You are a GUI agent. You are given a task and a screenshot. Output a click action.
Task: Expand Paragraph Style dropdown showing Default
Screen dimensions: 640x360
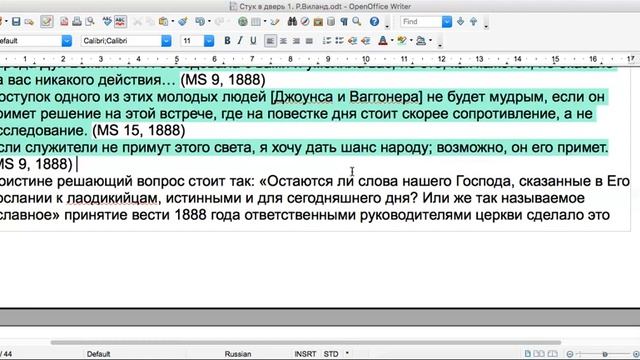pos(67,41)
